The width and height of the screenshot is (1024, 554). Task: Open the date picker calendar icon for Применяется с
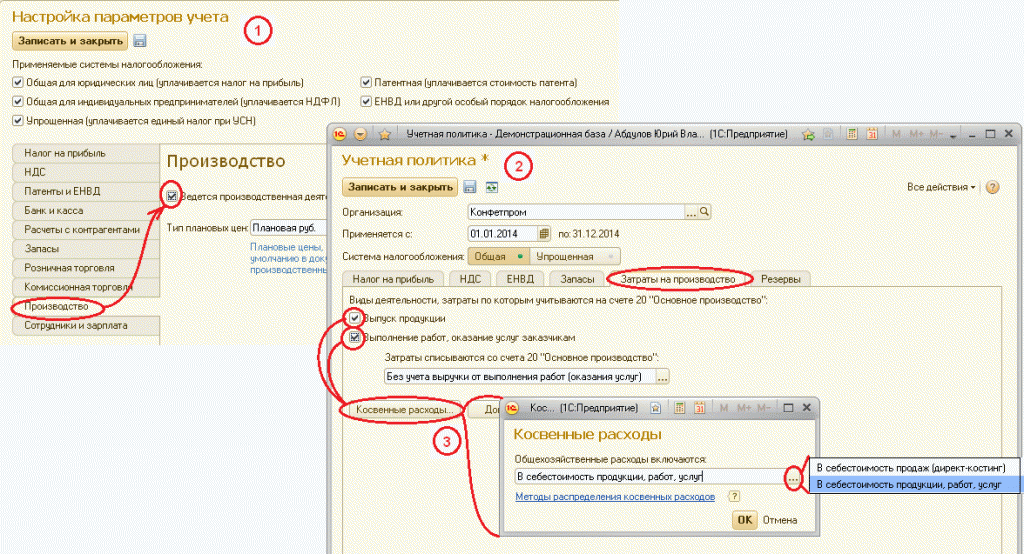(543, 233)
